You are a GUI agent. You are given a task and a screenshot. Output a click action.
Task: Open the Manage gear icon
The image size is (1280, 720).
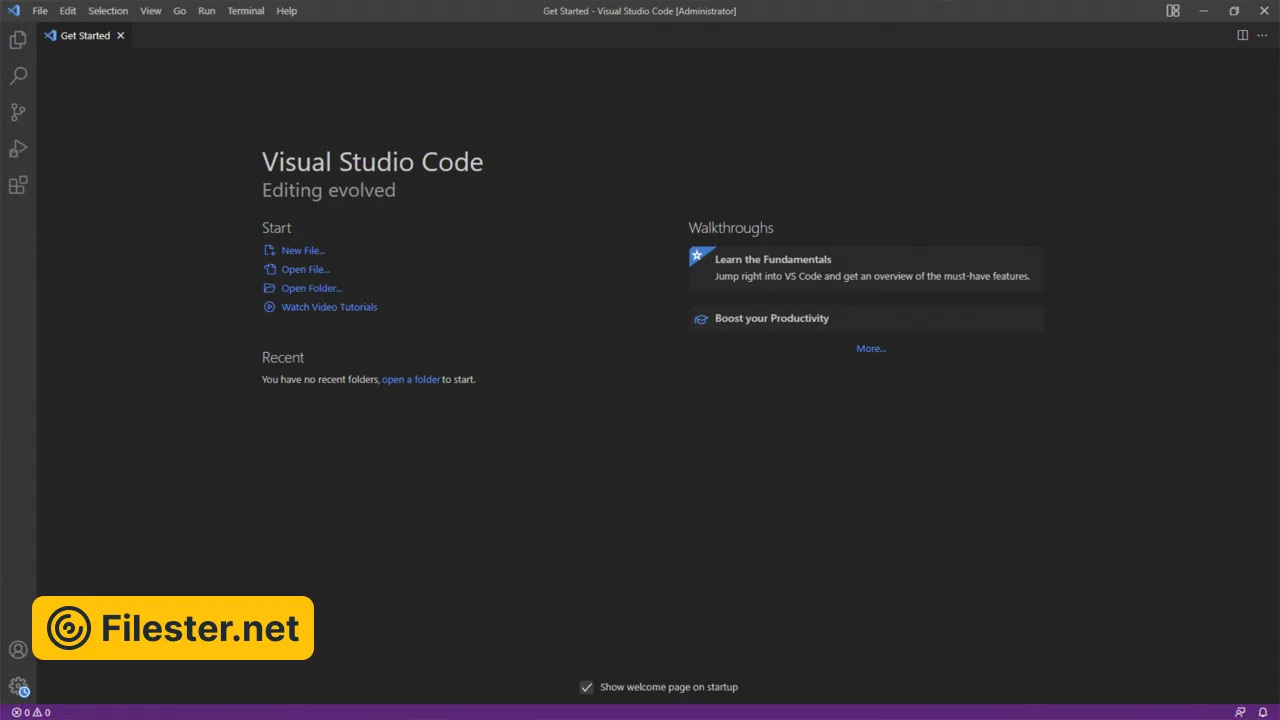(18, 686)
